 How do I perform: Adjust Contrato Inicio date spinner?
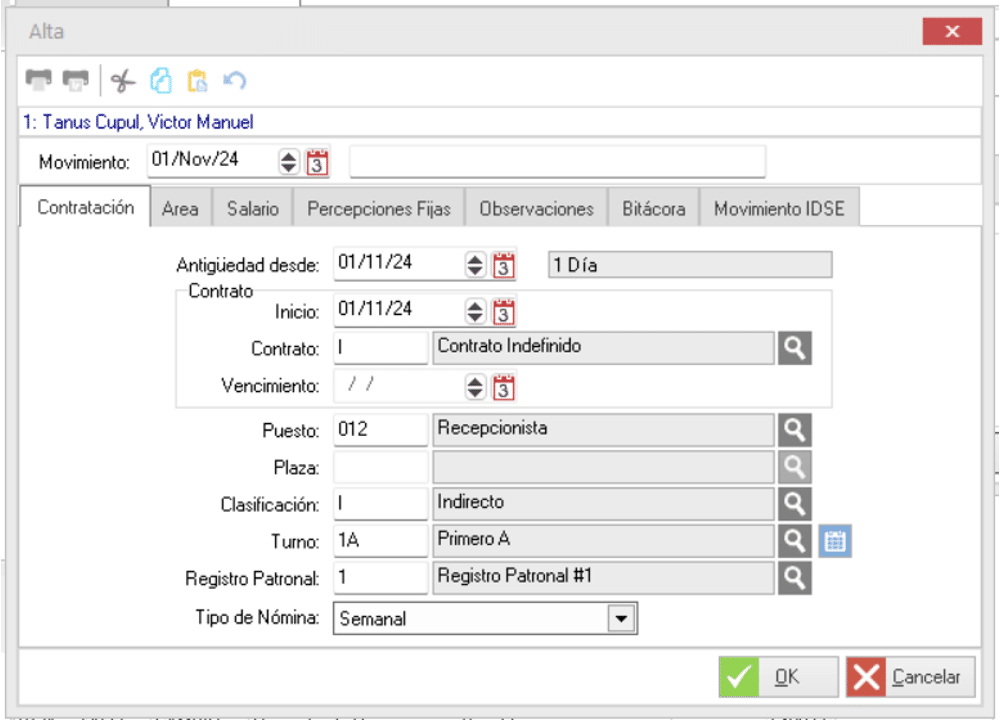coord(475,312)
